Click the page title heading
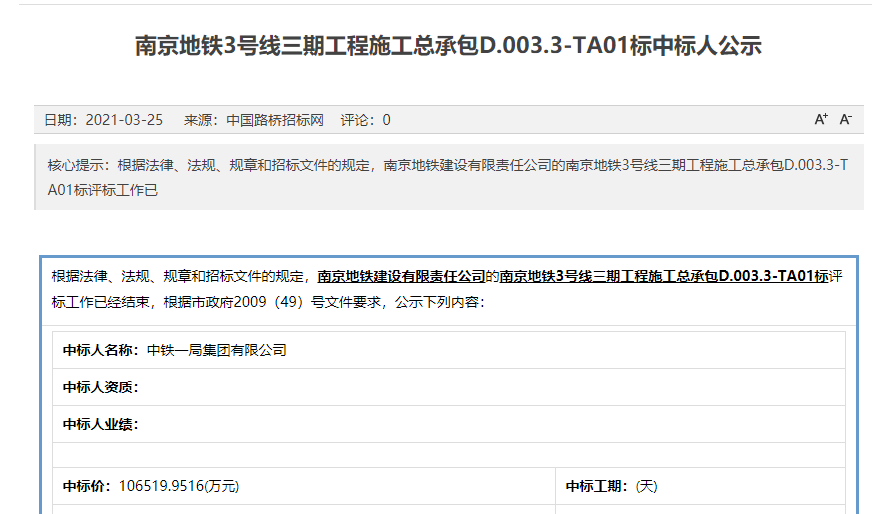The image size is (872, 514). click(448, 46)
